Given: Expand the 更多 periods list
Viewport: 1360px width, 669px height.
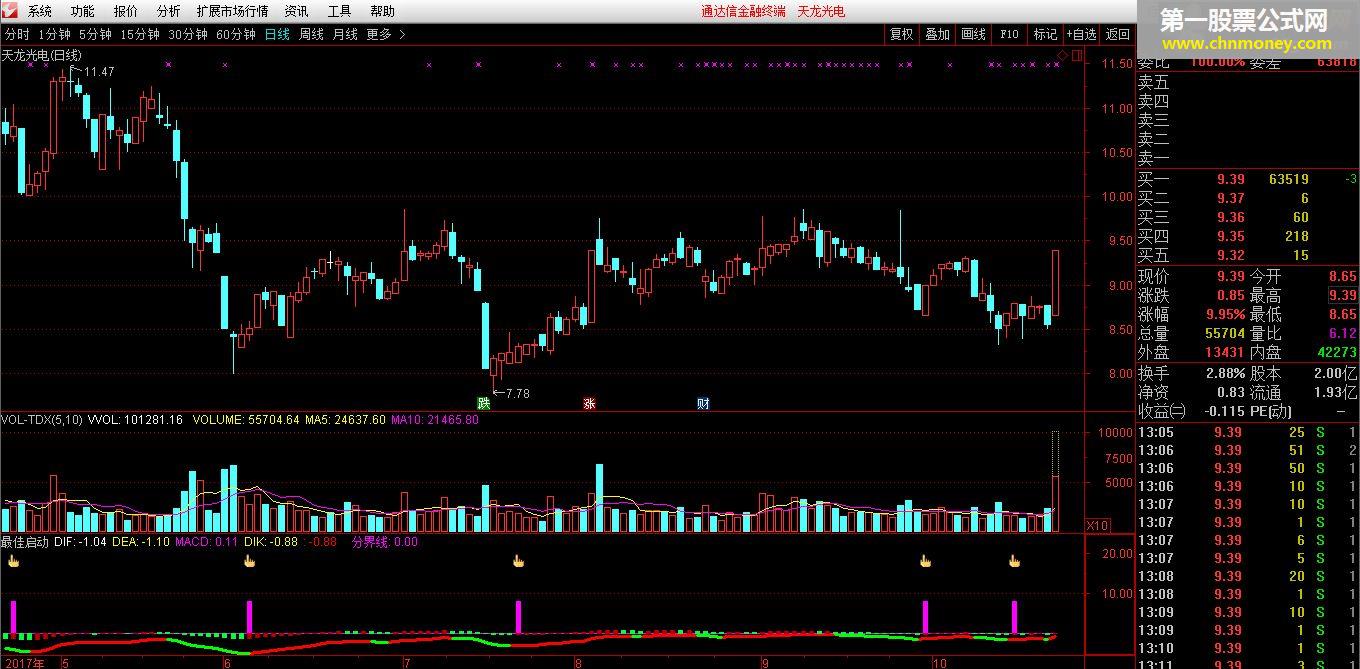Looking at the screenshot, I should (386, 34).
